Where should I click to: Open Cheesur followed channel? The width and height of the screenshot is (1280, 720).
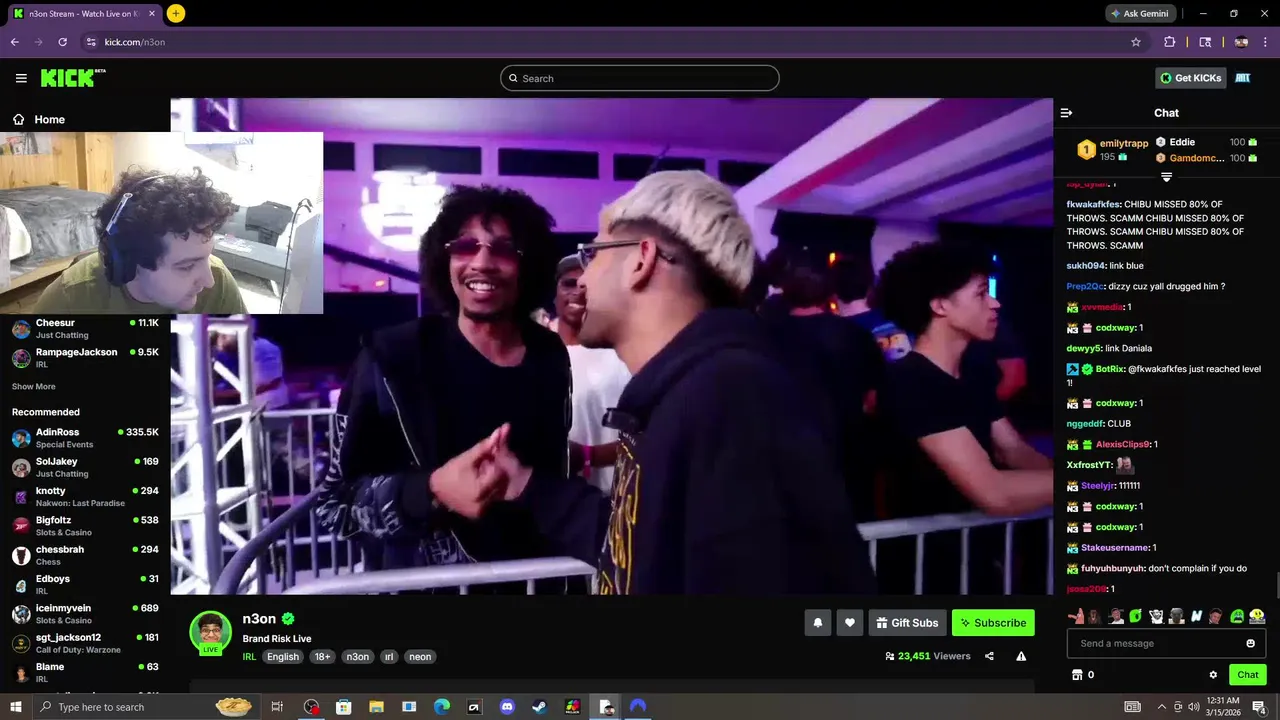click(85, 329)
